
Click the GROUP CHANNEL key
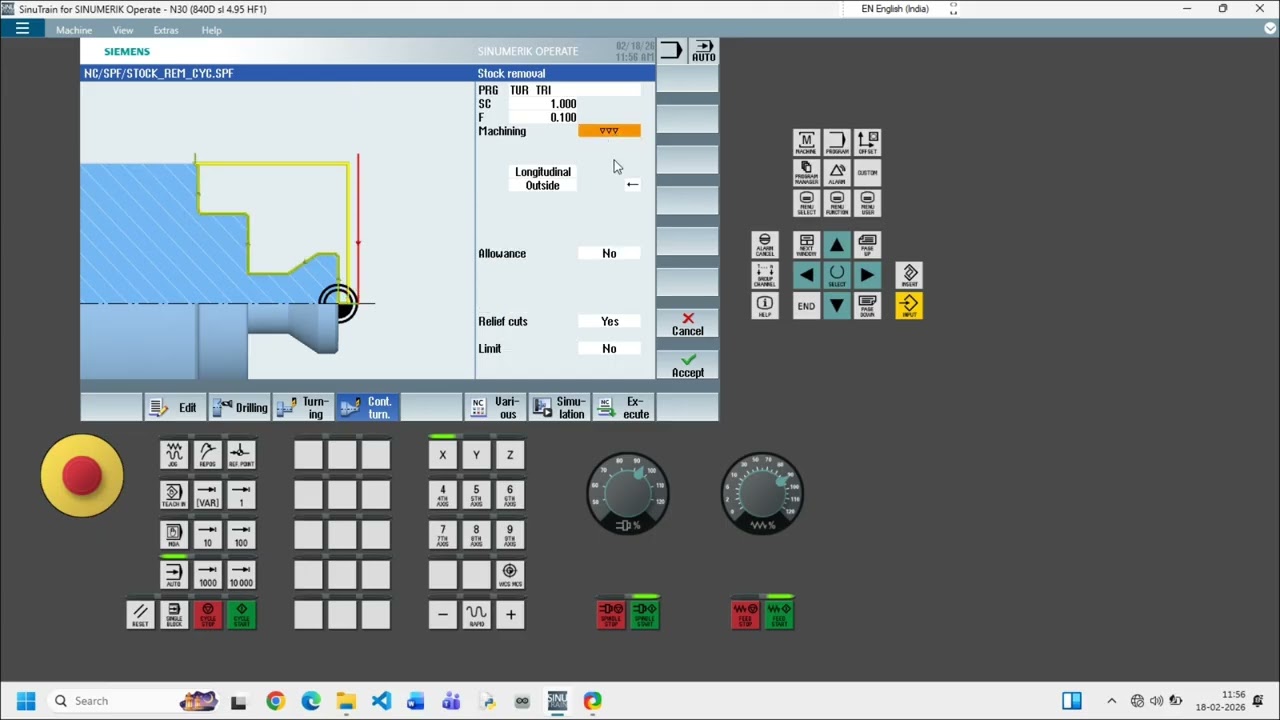(x=765, y=275)
